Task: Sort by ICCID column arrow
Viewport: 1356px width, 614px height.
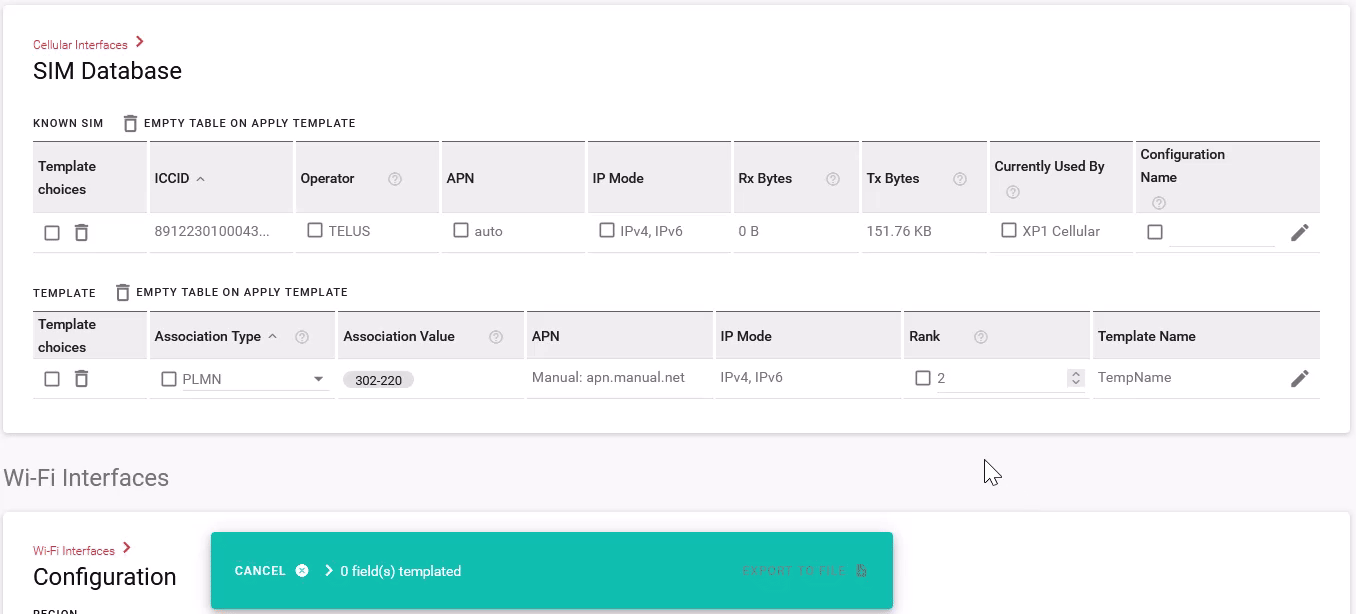Action: click(x=200, y=179)
